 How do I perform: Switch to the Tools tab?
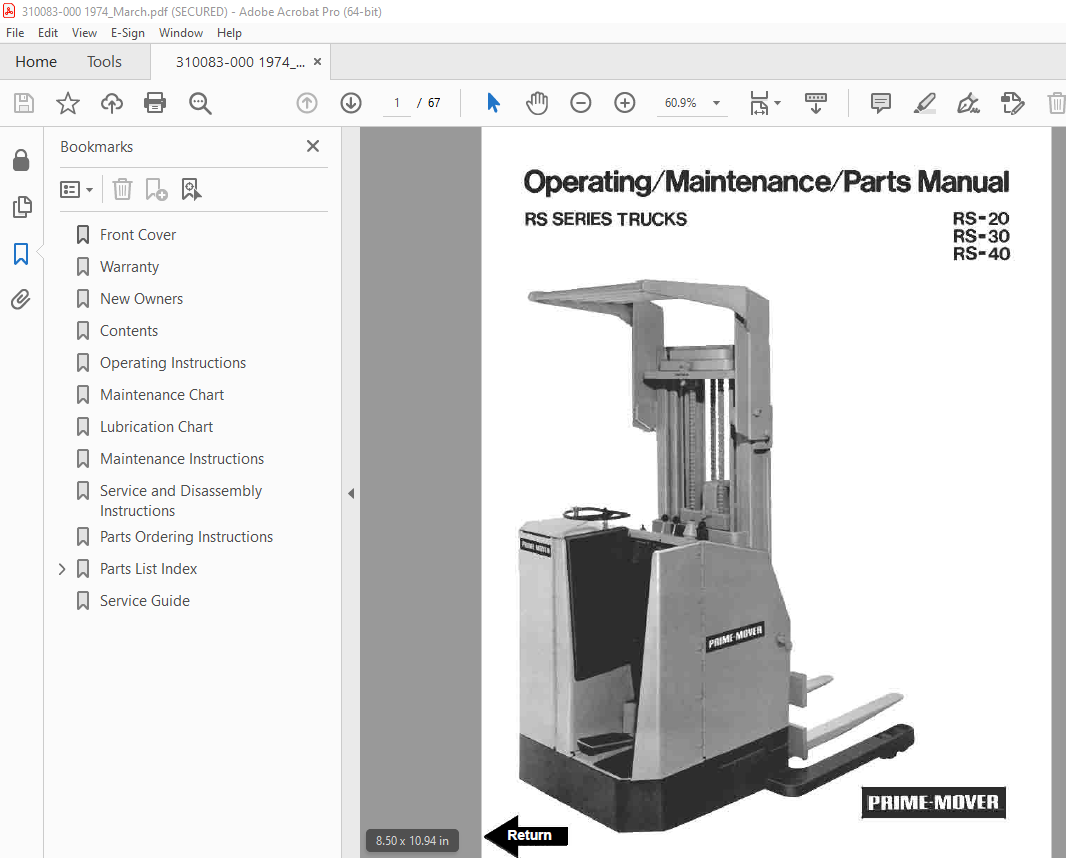[104, 62]
